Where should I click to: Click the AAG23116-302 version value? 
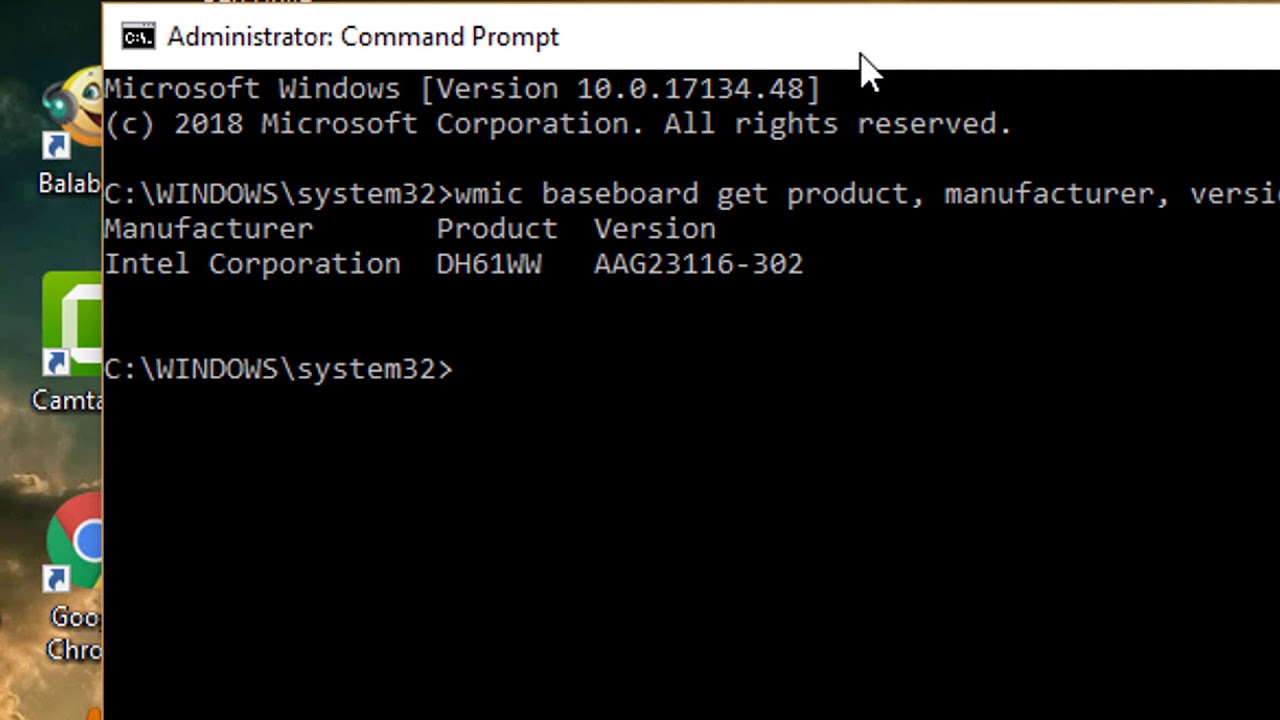[698, 264]
